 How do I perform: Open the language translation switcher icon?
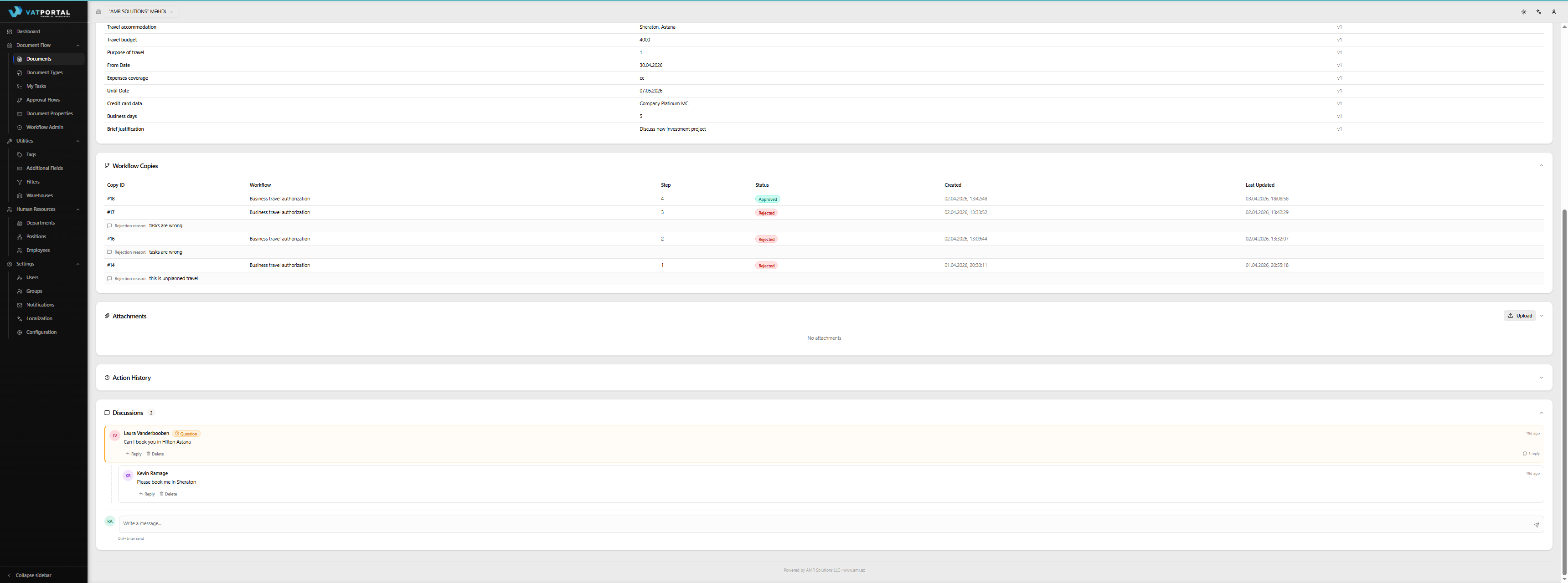coord(1538,11)
